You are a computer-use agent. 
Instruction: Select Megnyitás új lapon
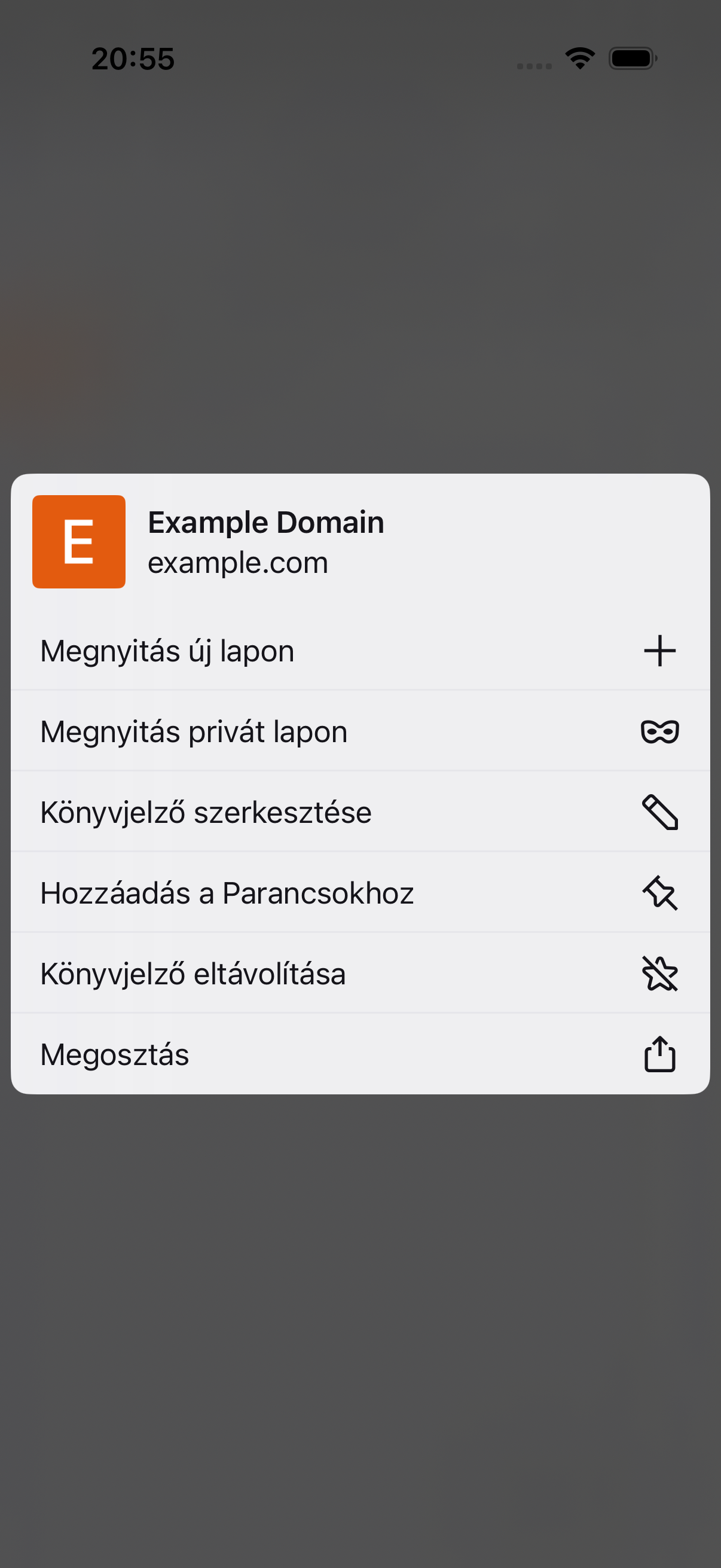360,651
